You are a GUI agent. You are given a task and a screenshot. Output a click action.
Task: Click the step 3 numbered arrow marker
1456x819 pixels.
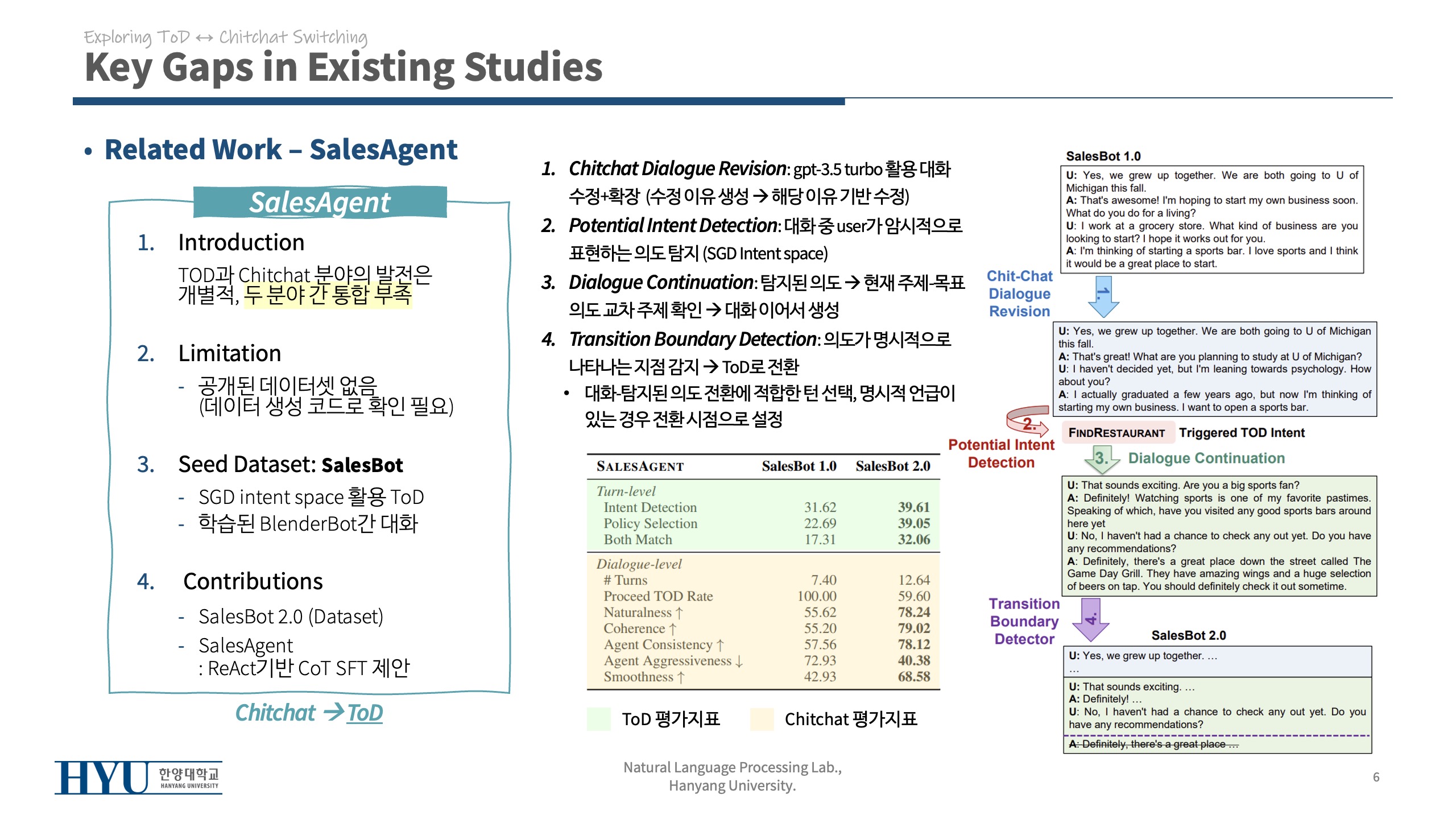click(x=1099, y=457)
